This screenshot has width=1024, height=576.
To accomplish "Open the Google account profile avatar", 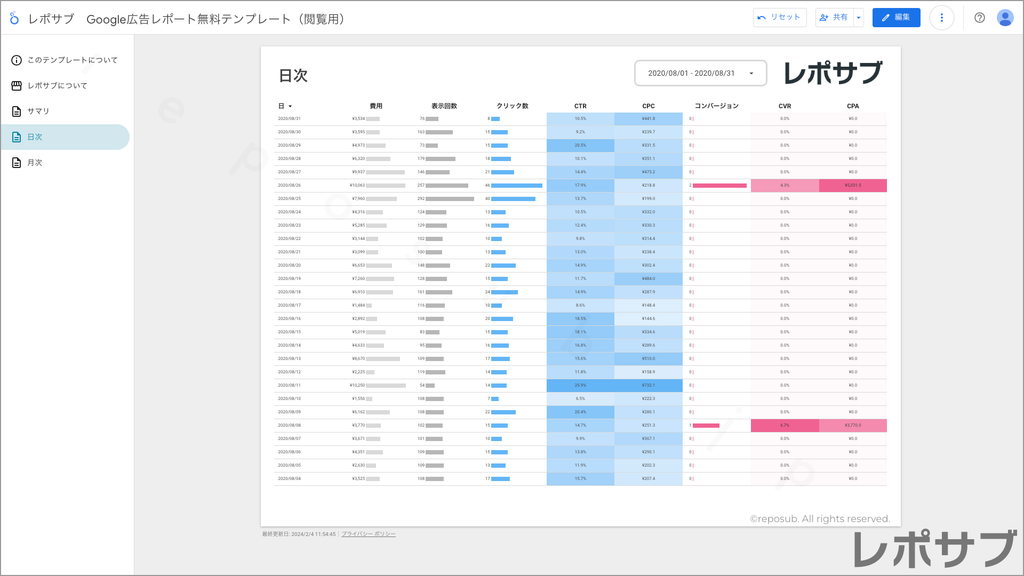I will pos(1005,17).
